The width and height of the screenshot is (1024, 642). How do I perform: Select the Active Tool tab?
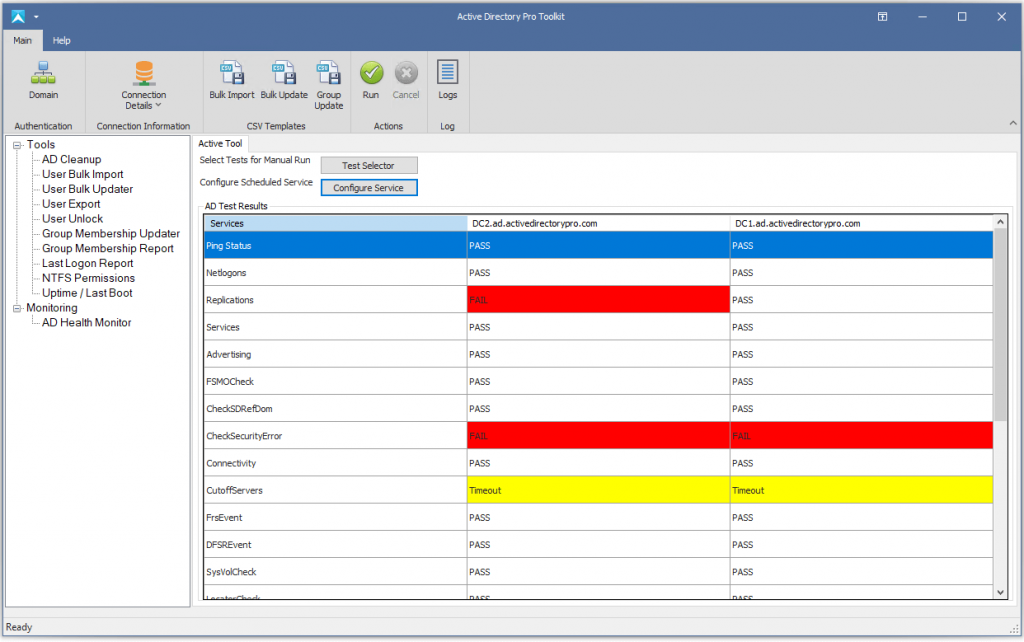click(220, 144)
